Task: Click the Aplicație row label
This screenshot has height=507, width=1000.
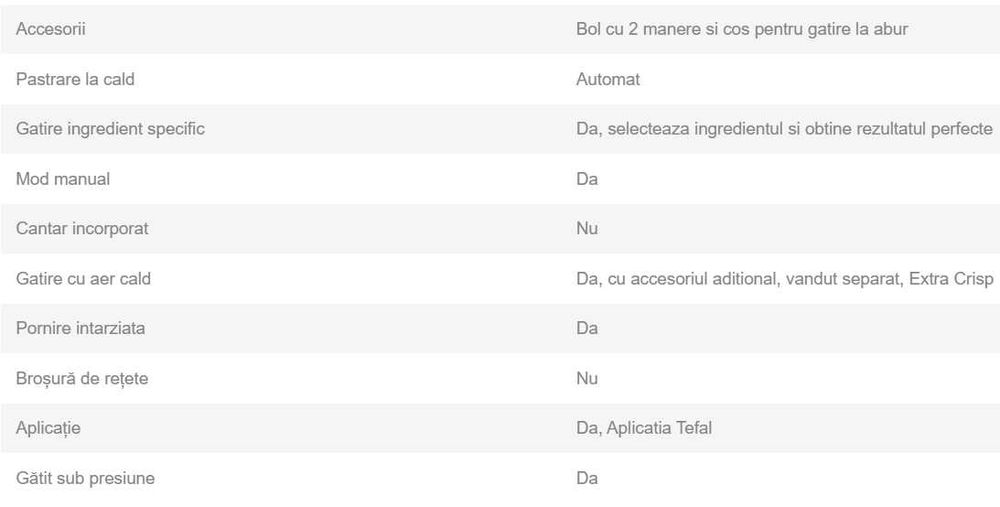Action: click(x=48, y=428)
